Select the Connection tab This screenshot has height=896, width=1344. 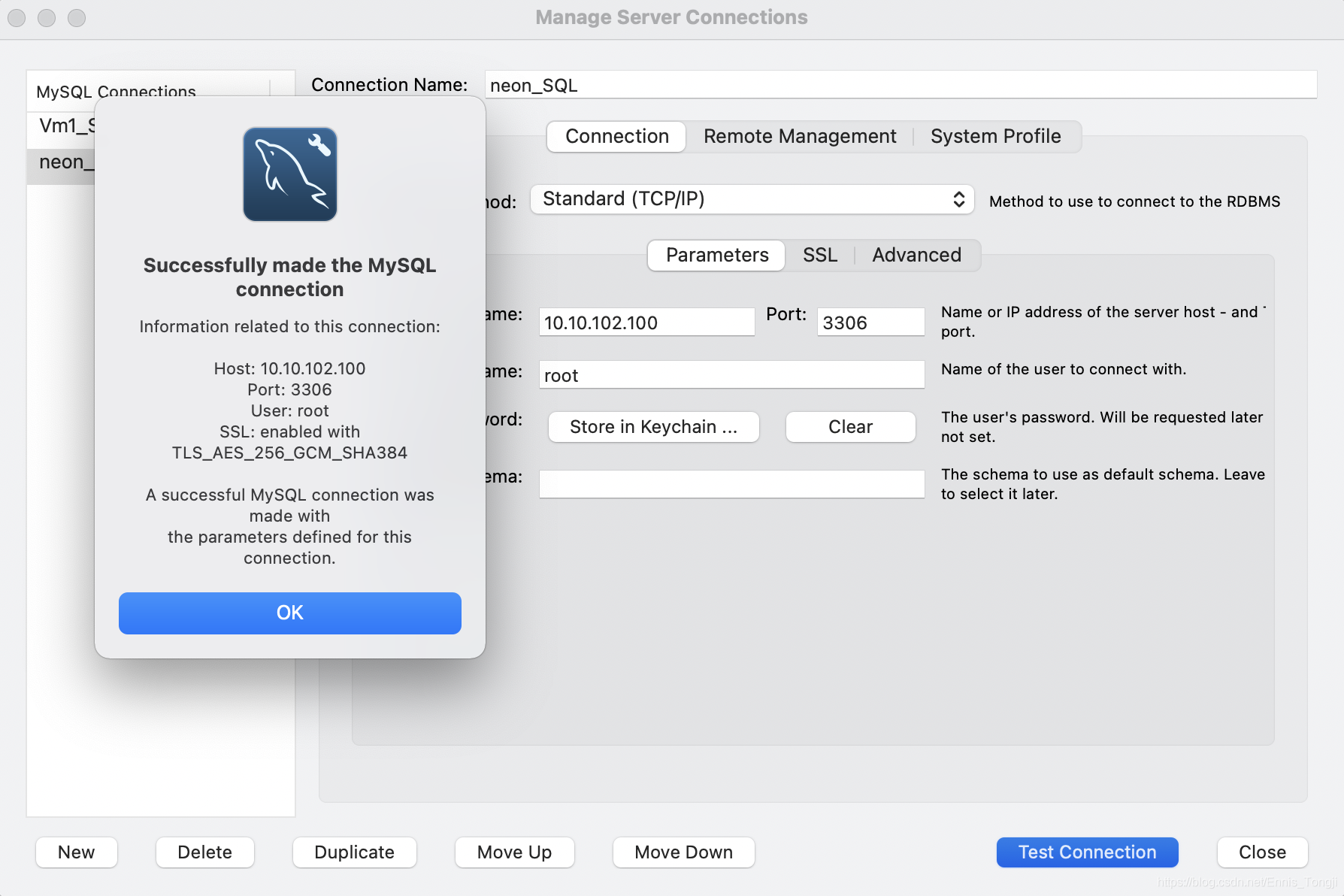pyautogui.click(x=616, y=136)
